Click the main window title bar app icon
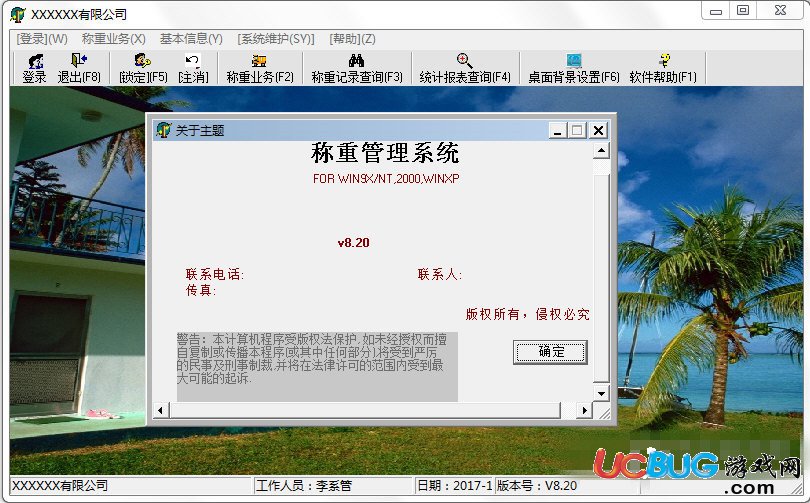This screenshot has height=503, width=810. (18, 14)
